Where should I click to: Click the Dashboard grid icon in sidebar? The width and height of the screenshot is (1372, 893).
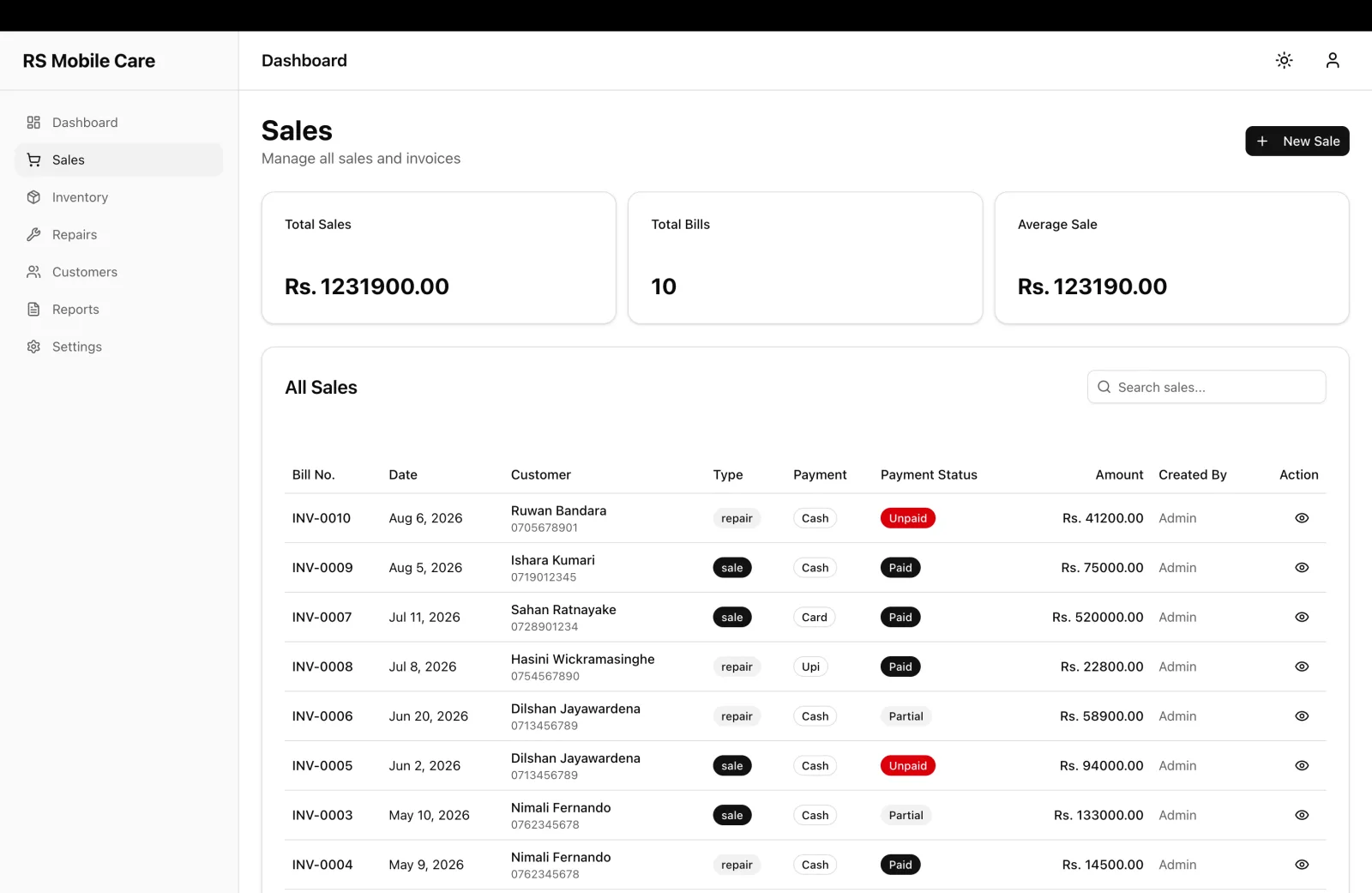(33, 123)
